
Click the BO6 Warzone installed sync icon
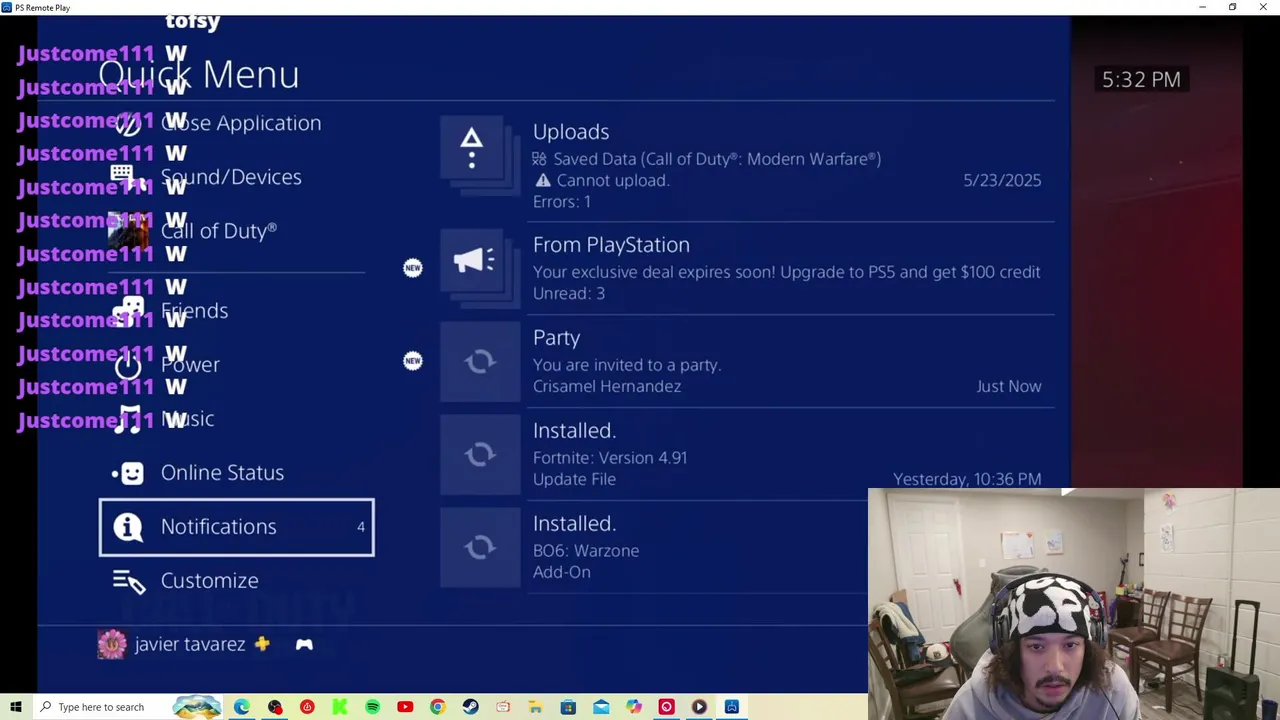click(x=480, y=547)
